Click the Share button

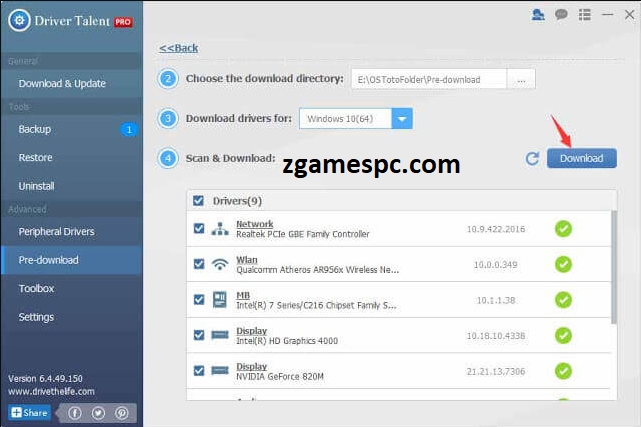point(29,413)
